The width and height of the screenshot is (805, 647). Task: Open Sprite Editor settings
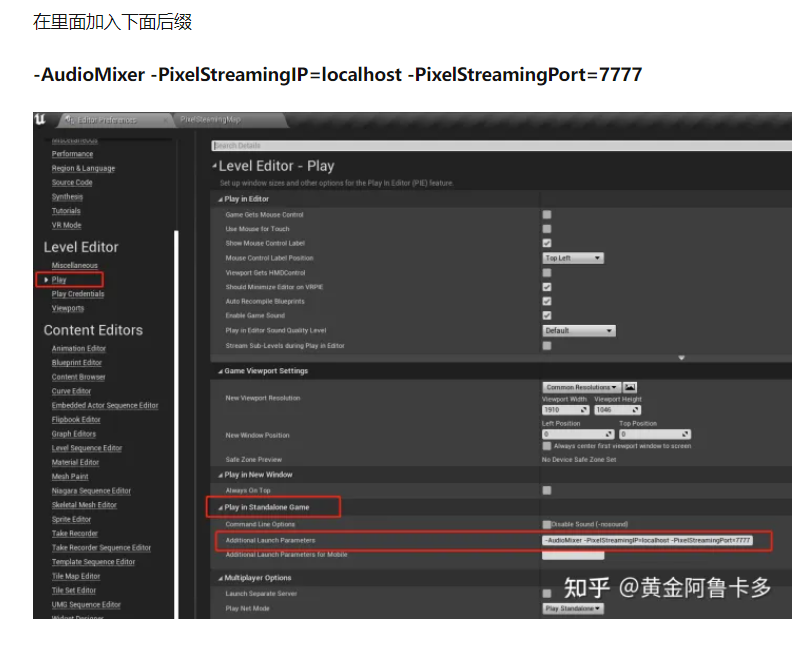click(71, 520)
